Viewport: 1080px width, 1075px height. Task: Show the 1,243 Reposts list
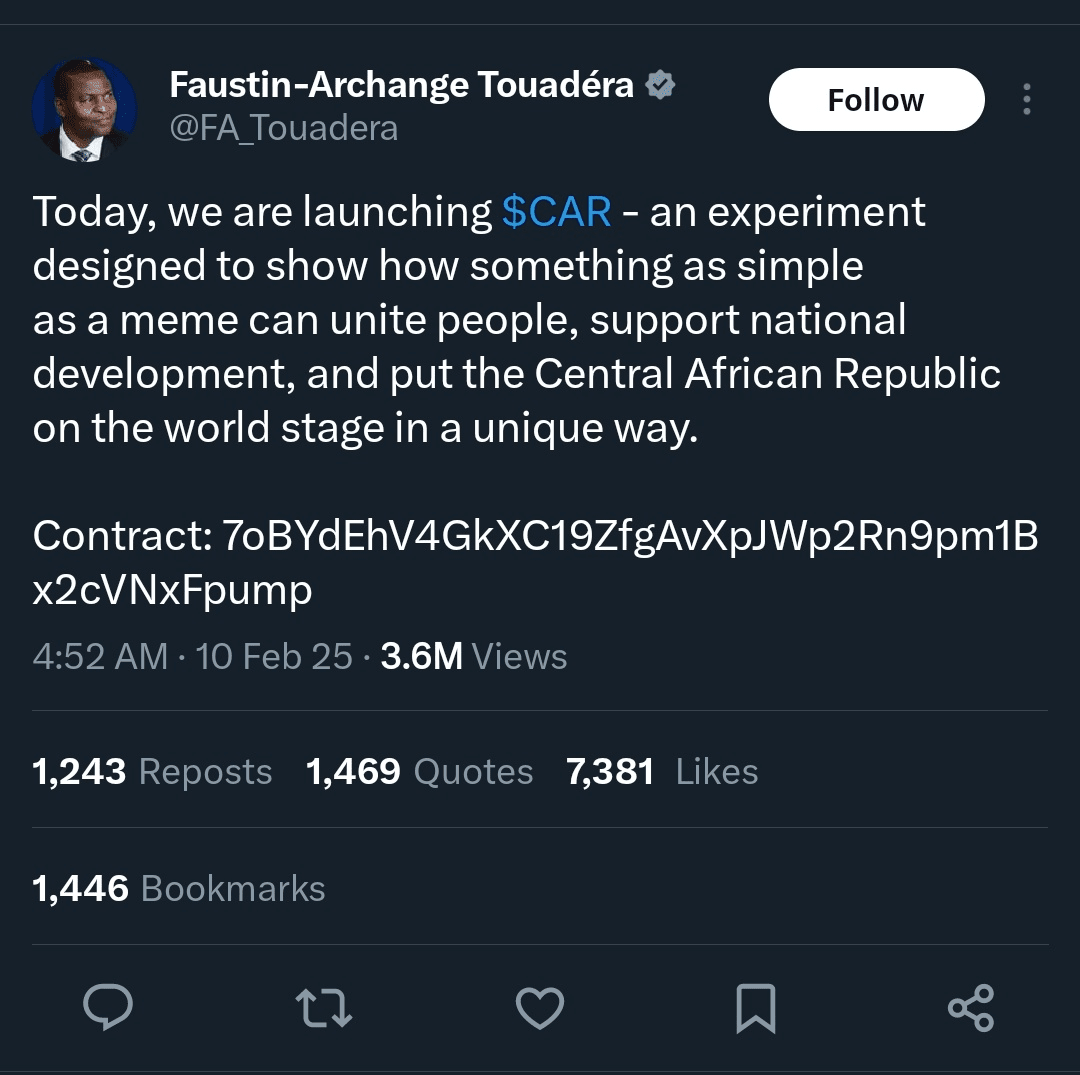(152, 772)
